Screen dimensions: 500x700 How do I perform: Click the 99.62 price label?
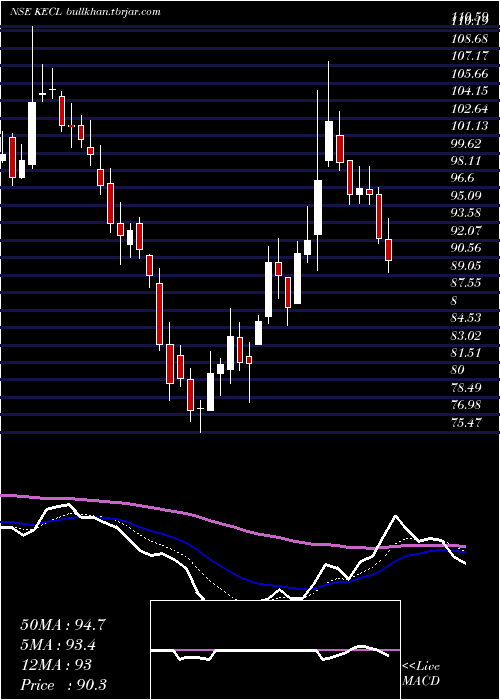tap(466, 143)
